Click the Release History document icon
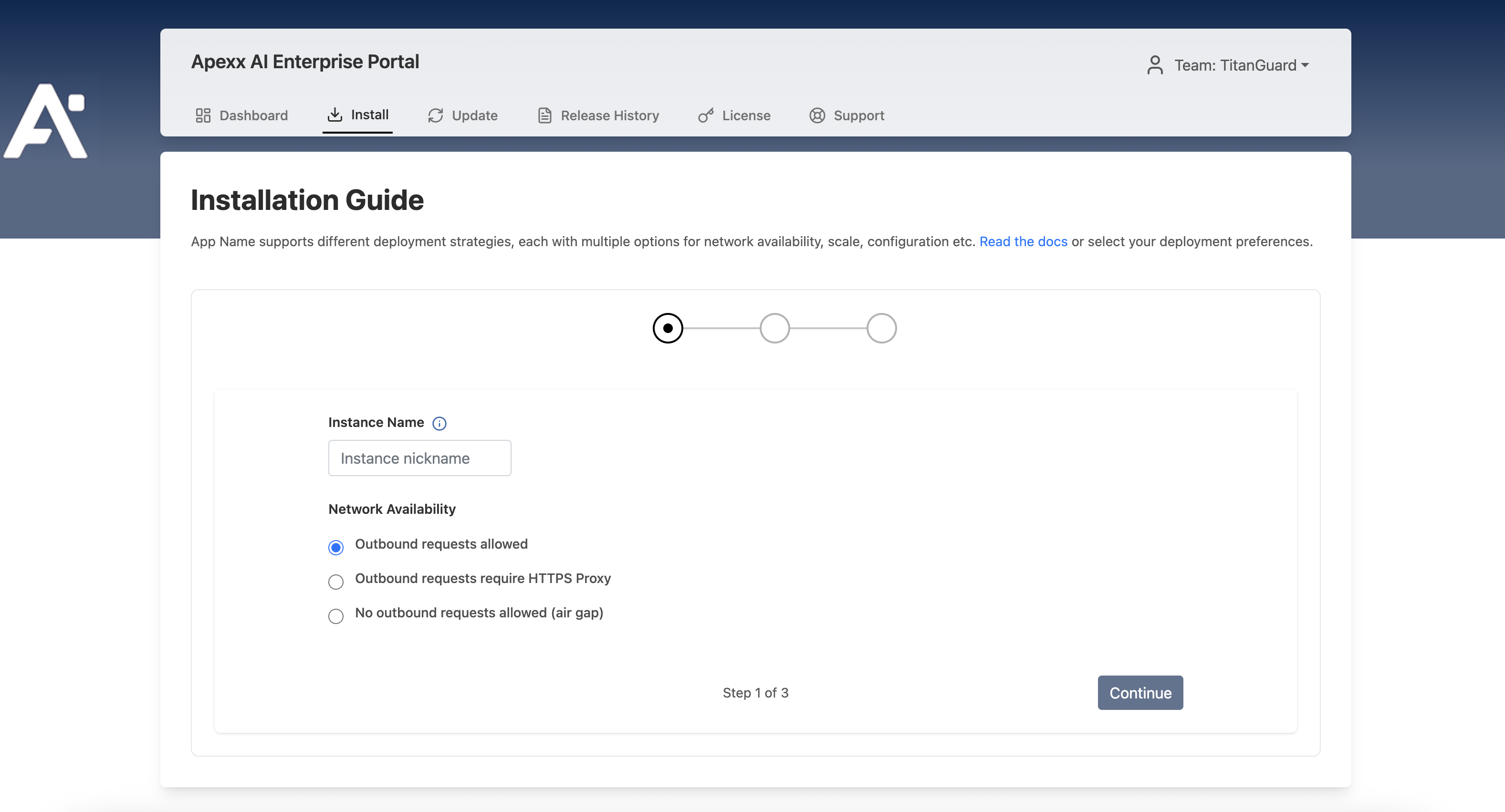1505x812 pixels. (544, 115)
